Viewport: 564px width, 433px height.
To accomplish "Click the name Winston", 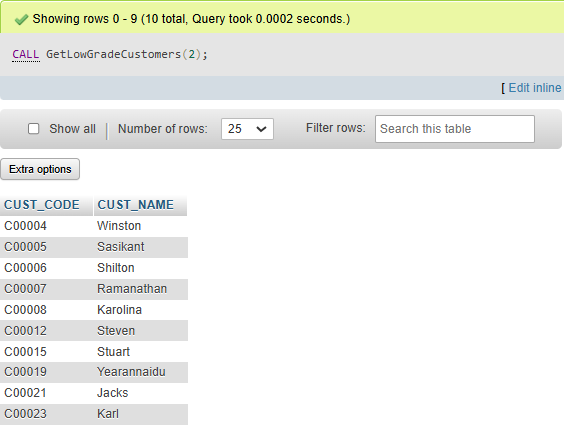I will pyautogui.click(x=119, y=226).
